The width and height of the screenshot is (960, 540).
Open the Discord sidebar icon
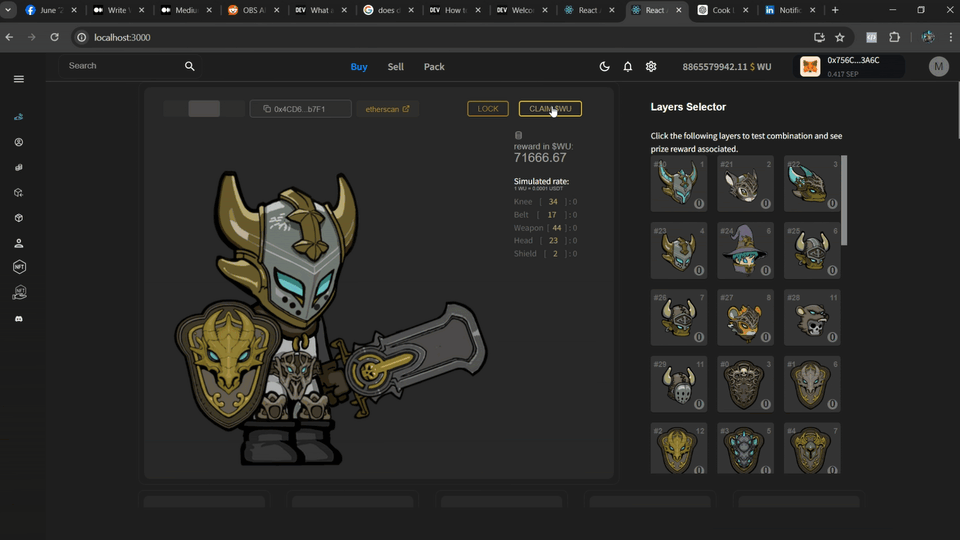pos(19,319)
